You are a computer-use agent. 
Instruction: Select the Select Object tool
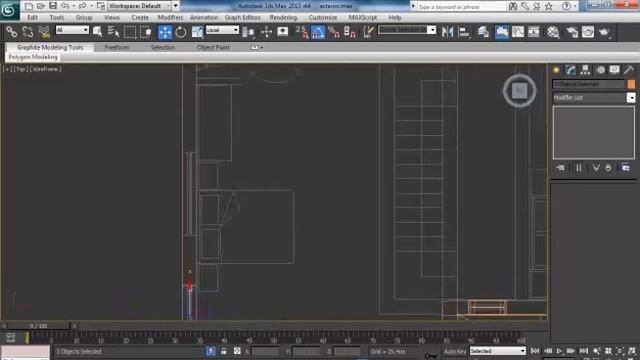pos(98,32)
